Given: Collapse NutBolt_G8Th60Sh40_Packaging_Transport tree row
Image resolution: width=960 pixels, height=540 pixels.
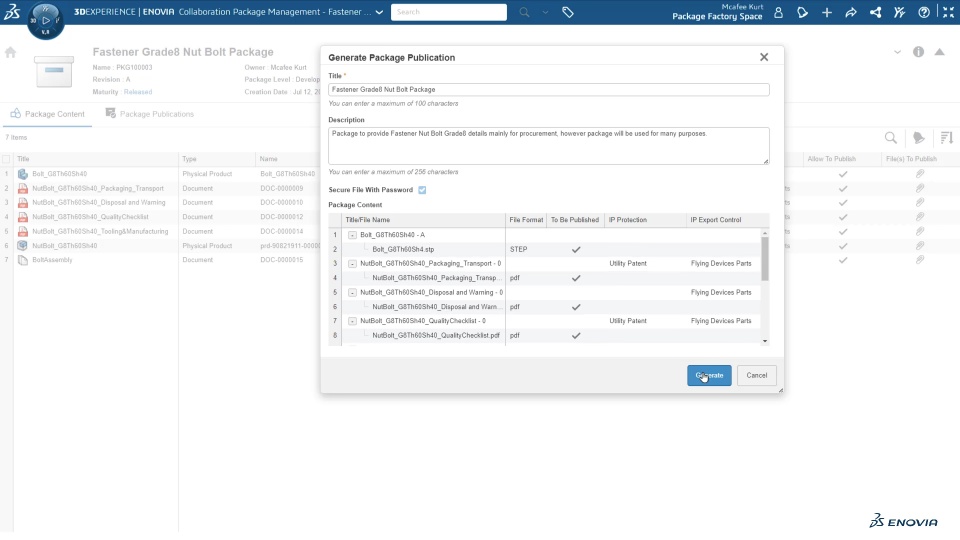Looking at the screenshot, I should [x=352, y=264].
